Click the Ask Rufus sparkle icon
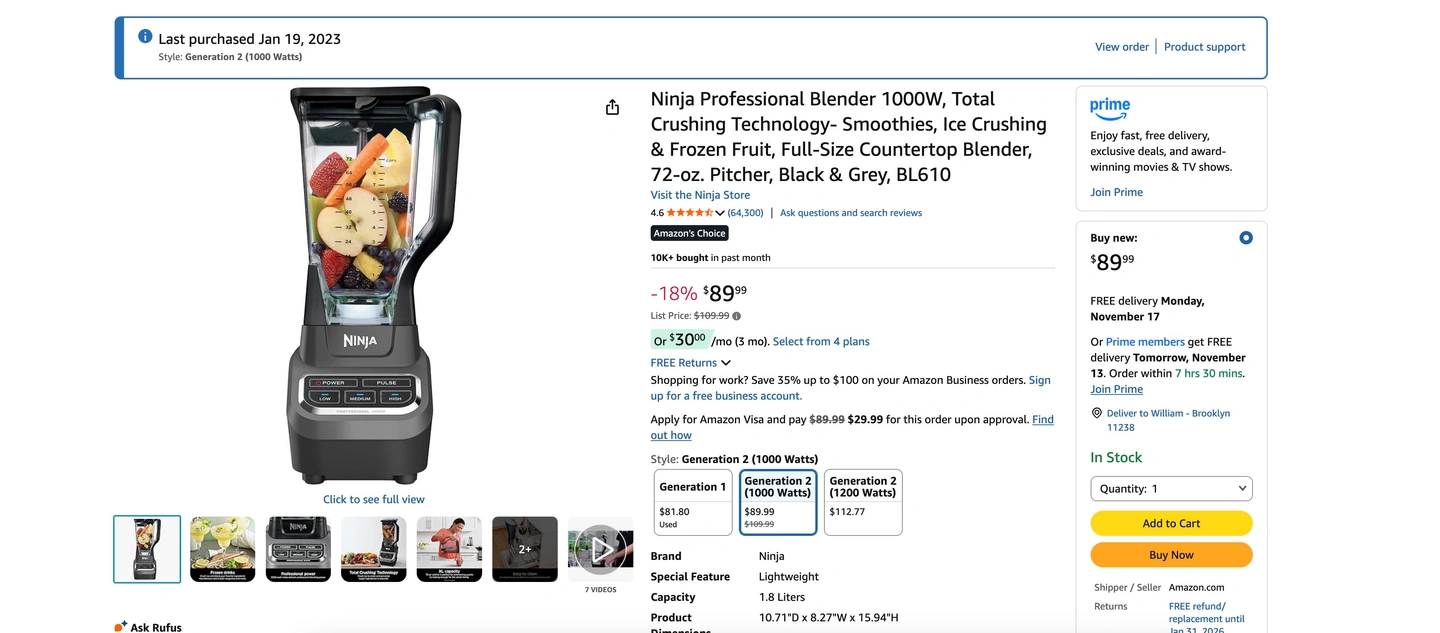This screenshot has width=1440, height=633. point(120,626)
